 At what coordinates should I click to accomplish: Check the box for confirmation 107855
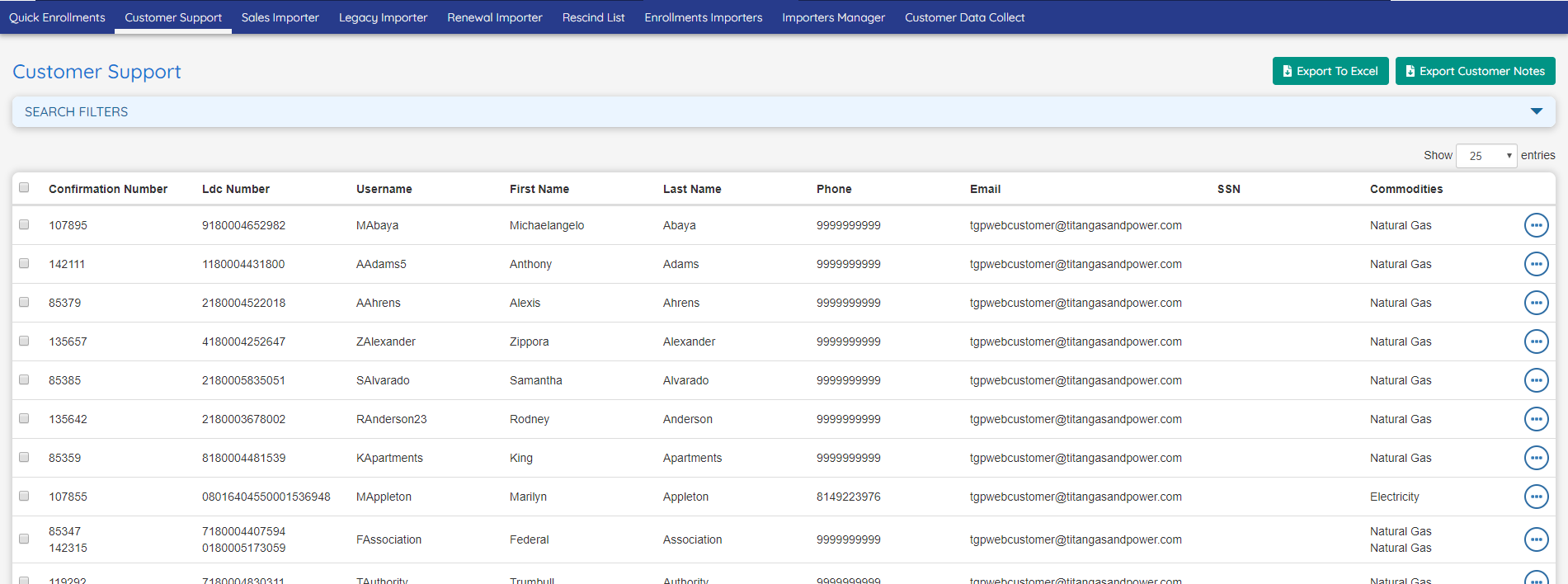coord(24,496)
